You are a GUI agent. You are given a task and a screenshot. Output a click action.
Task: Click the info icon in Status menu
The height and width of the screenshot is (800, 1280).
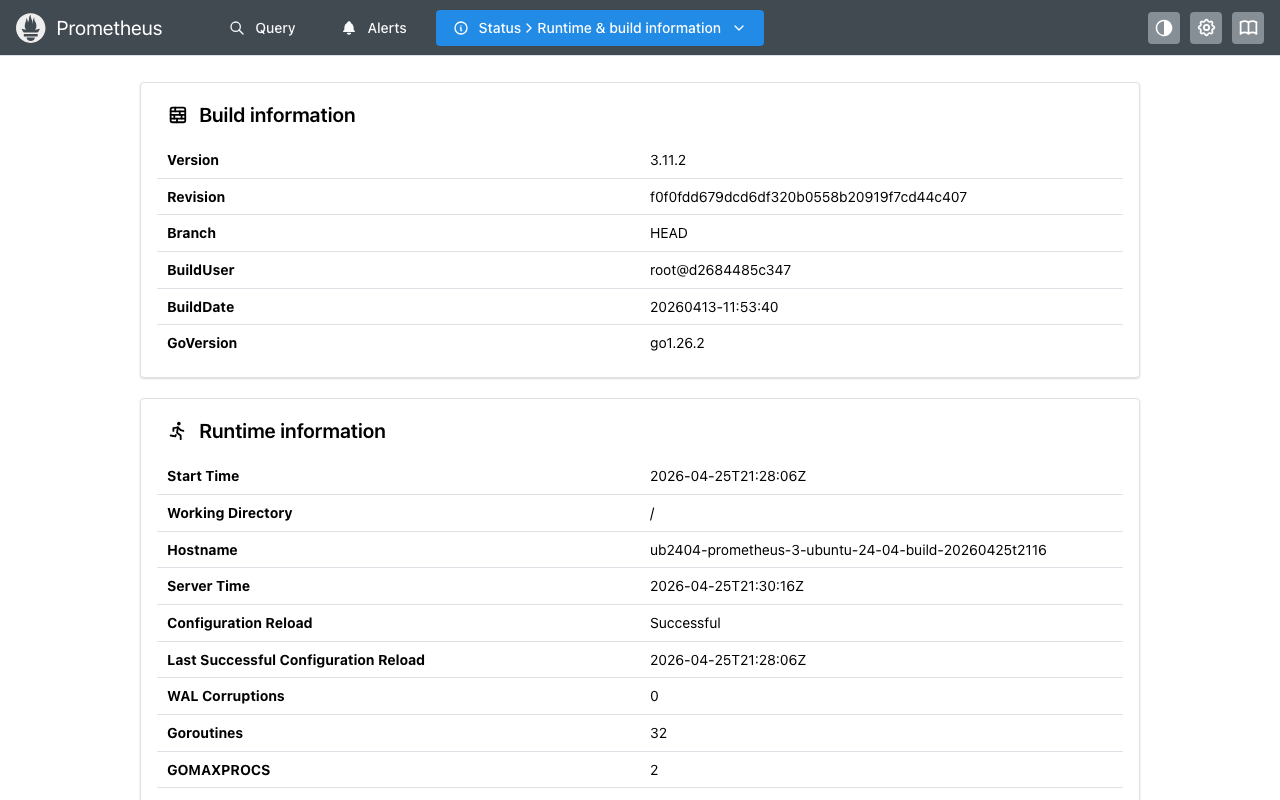tap(461, 28)
